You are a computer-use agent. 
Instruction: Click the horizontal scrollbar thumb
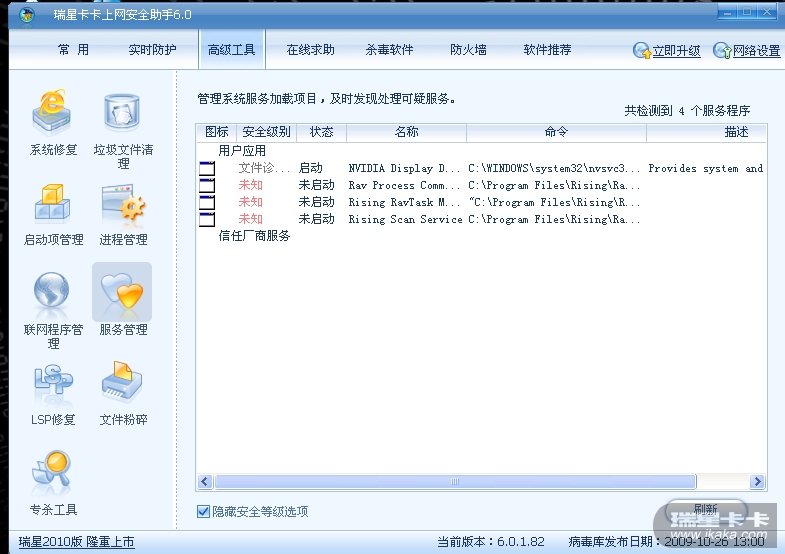455,481
